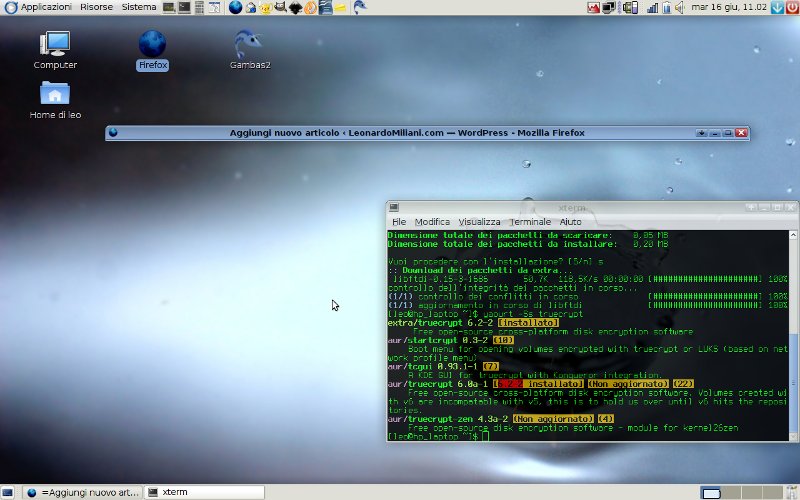Click the show desktop button in bottom panel

tap(8, 492)
